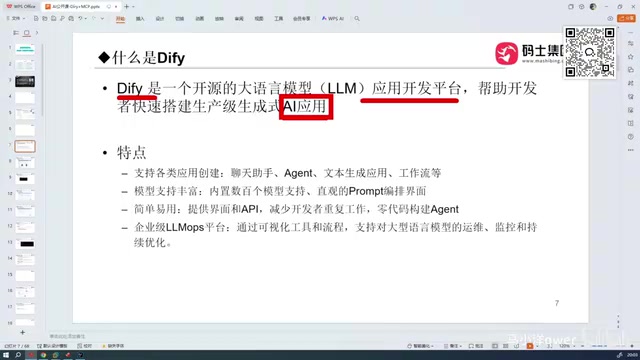Viewport: 640px width, 360px height.
Task: Select the 审阅 Review ribbon tab
Action: pyautogui.click(x=239, y=19)
